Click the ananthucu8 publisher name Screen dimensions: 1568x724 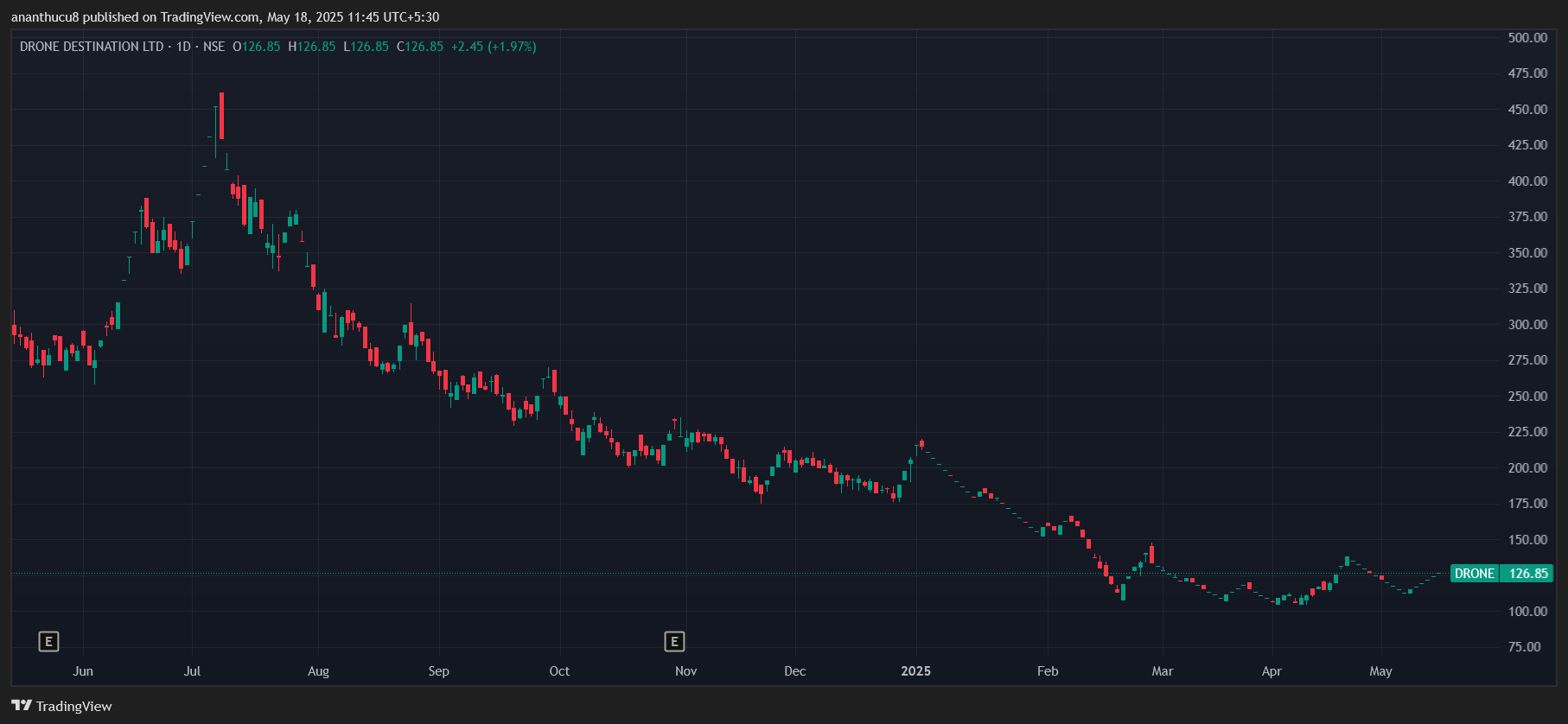45,17
